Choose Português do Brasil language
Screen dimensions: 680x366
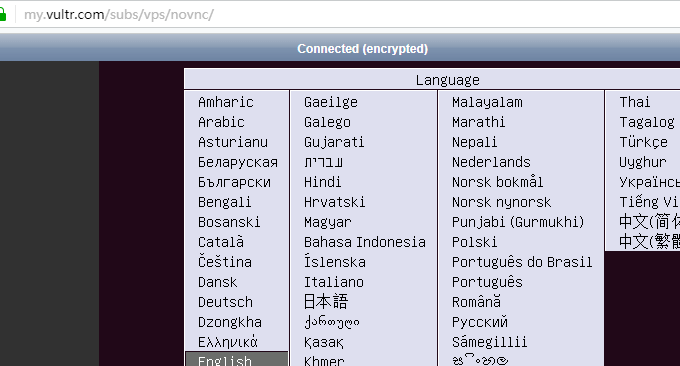click(522, 262)
